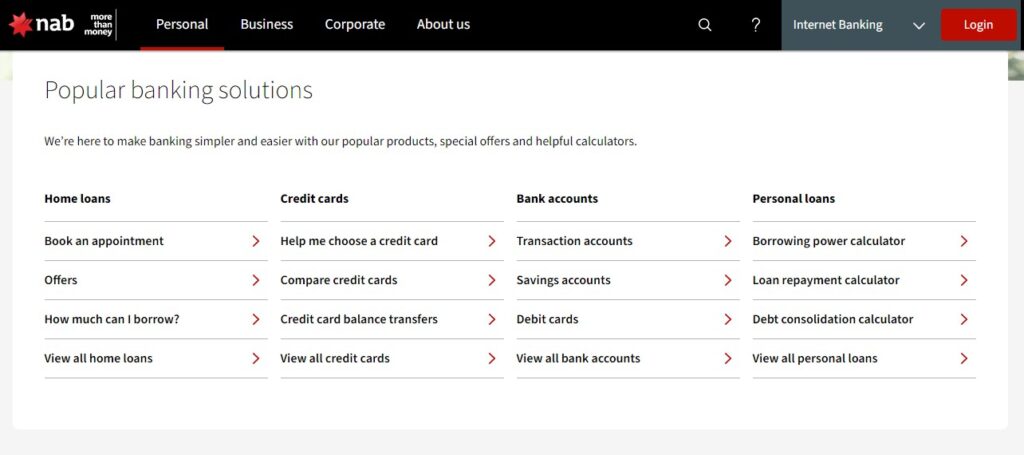
Task: Open the search magnifier icon
Action: pos(705,25)
